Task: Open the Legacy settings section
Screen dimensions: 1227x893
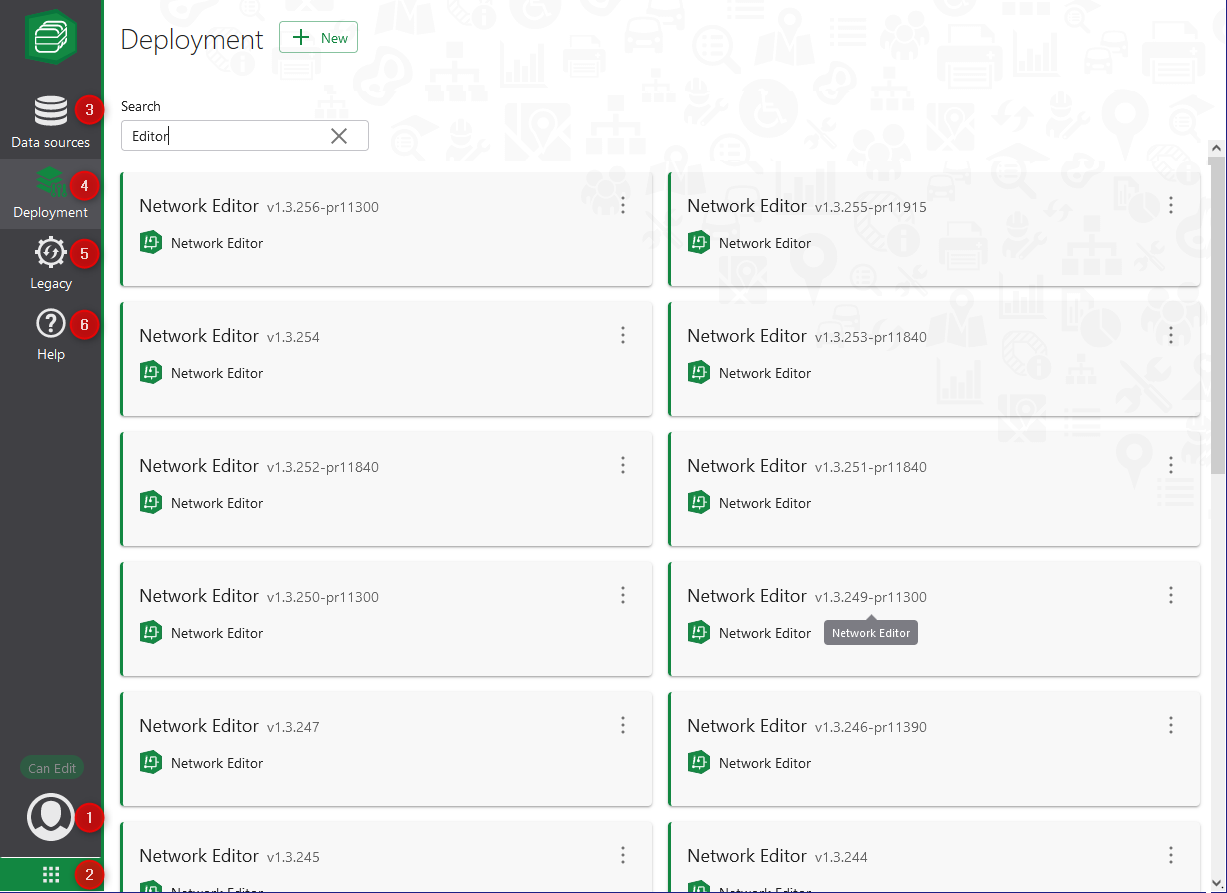Action: [x=50, y=263]
